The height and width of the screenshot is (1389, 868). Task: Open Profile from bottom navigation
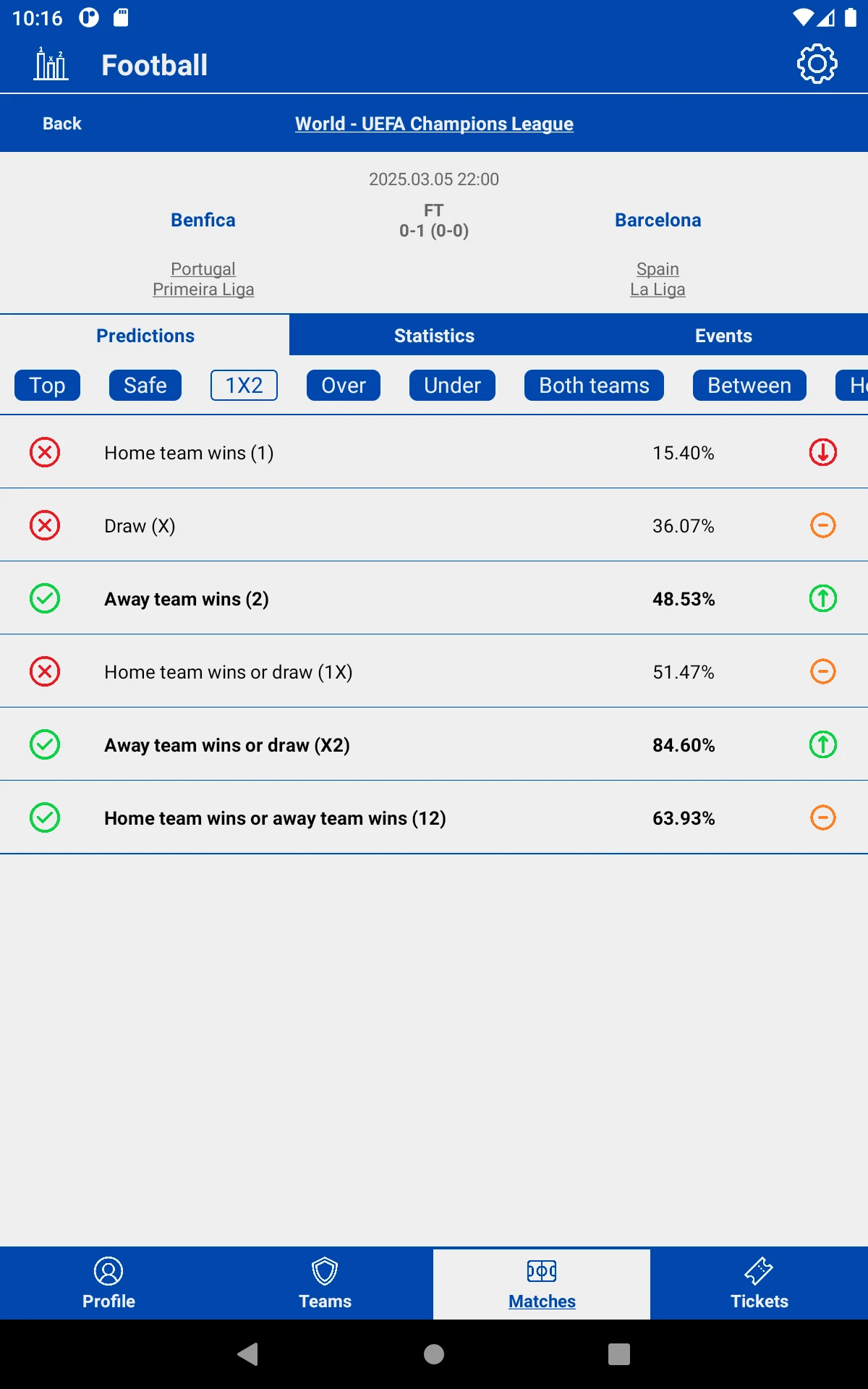[109, 1283]
